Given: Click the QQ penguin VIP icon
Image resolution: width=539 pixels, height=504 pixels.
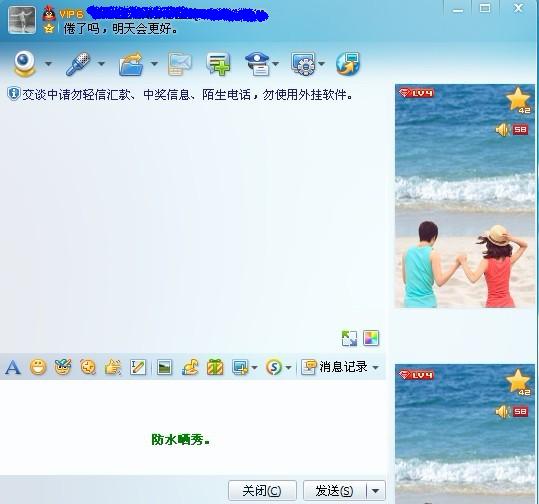Looking at the screenshot, I should [x=50, y=13].
